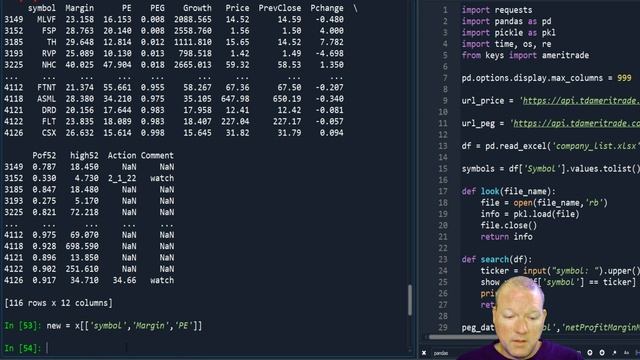Image resolution: width=640 pixels, height=360 pixels.
Task: Click the 'high52' column header
Action: coord(84,156)
